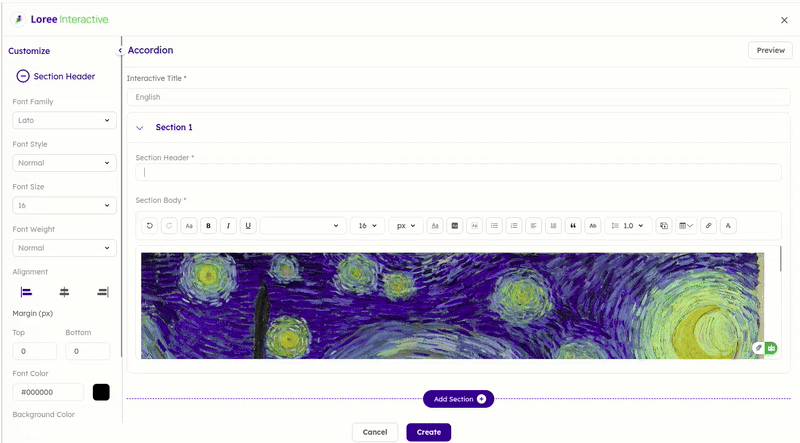Insert a numbered list

coord(514,226)
